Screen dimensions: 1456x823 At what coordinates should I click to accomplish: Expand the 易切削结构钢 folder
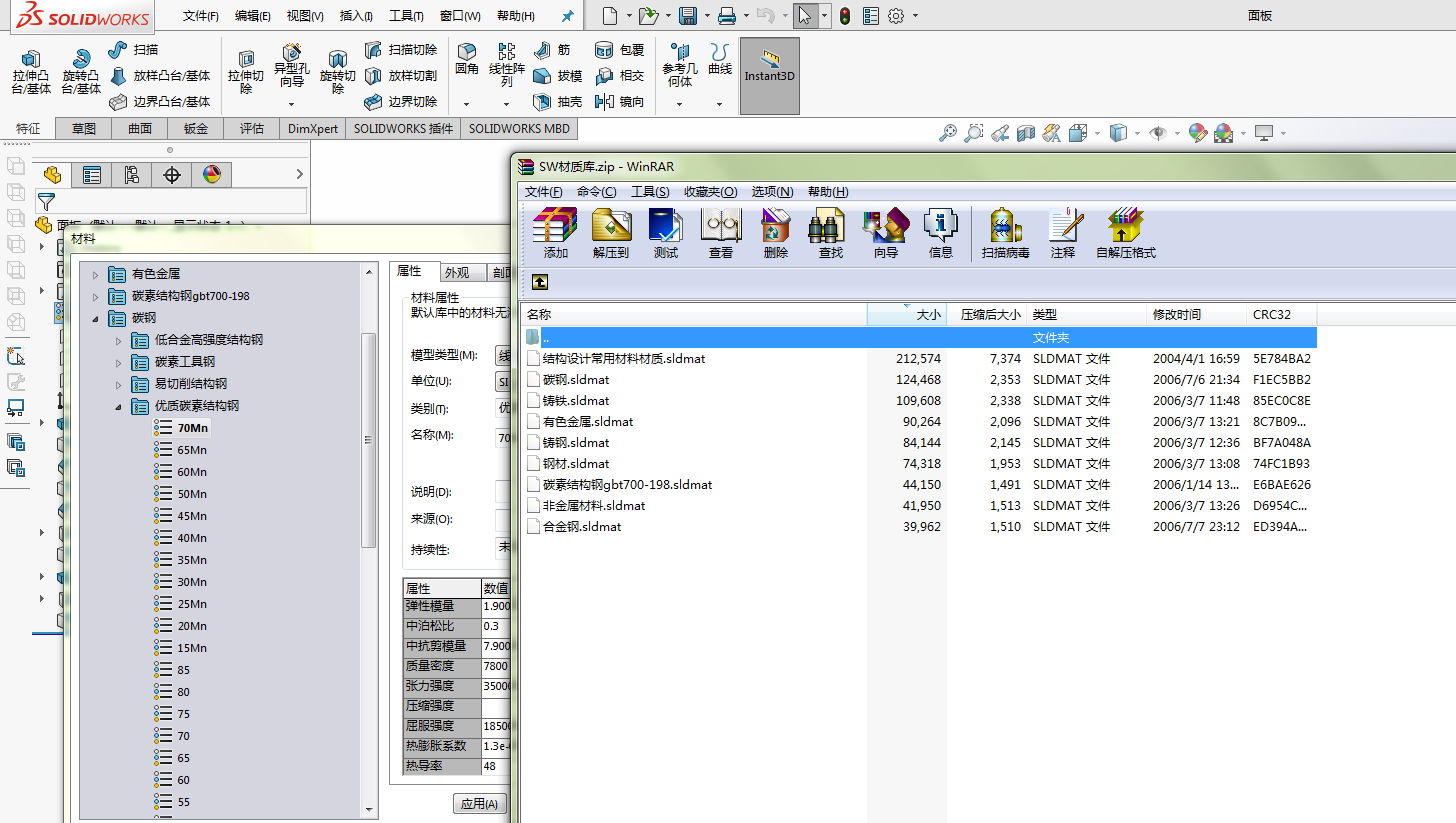pos(118,384)
